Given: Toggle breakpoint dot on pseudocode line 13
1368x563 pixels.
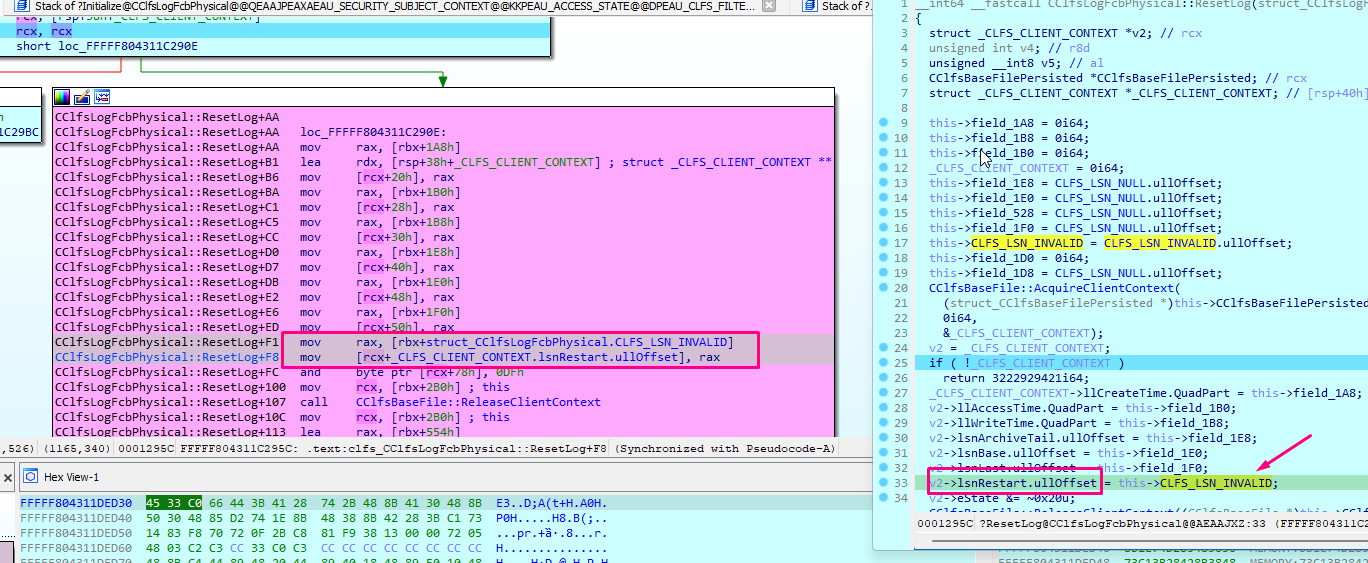Looking at the screenshot, I should [884, 183].
